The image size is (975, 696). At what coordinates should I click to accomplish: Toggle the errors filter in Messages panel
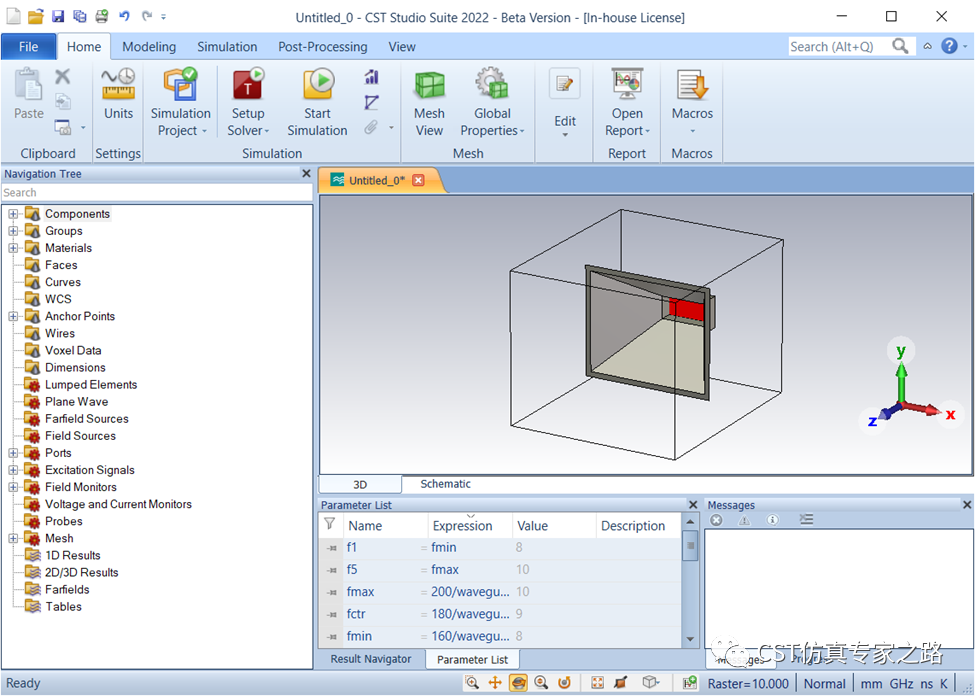coord(716,520)
